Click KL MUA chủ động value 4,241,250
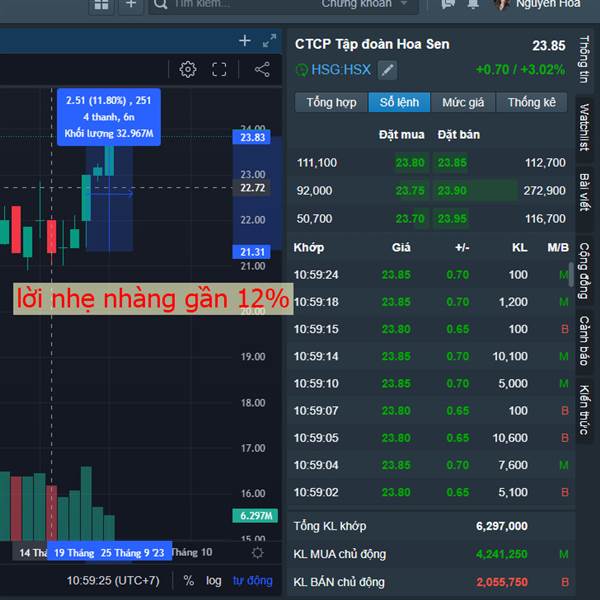This screenshot has height=600, width=600. pyautogui.click(x=502, y=554)
